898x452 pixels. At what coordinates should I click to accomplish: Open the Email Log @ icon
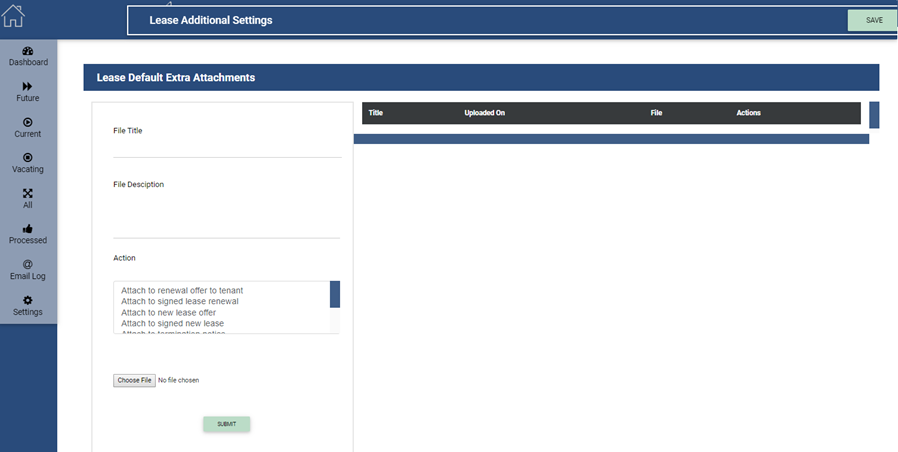[x=27, y=264]
